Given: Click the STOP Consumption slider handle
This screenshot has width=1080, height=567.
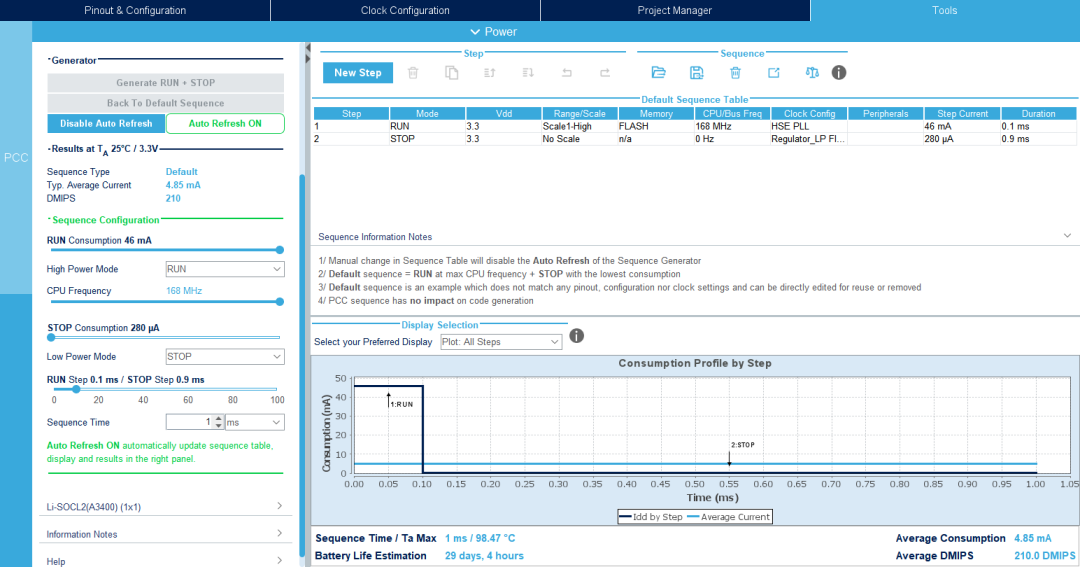Looking at the screenshot, I should (51, 338).
